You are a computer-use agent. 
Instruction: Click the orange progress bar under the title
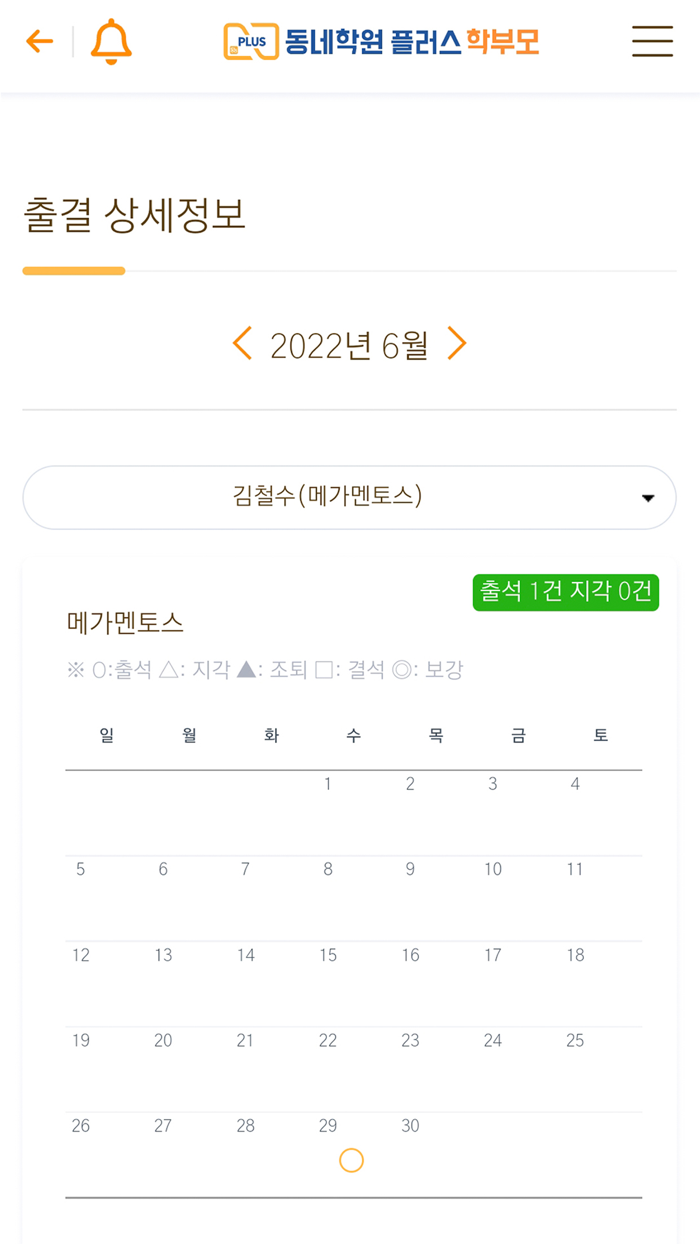73,270
